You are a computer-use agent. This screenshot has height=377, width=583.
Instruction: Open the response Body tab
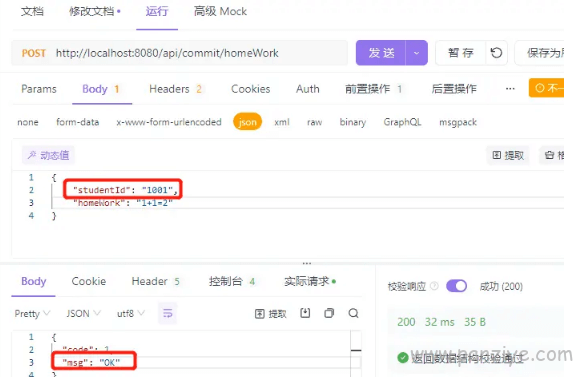(x=33, y=281)
